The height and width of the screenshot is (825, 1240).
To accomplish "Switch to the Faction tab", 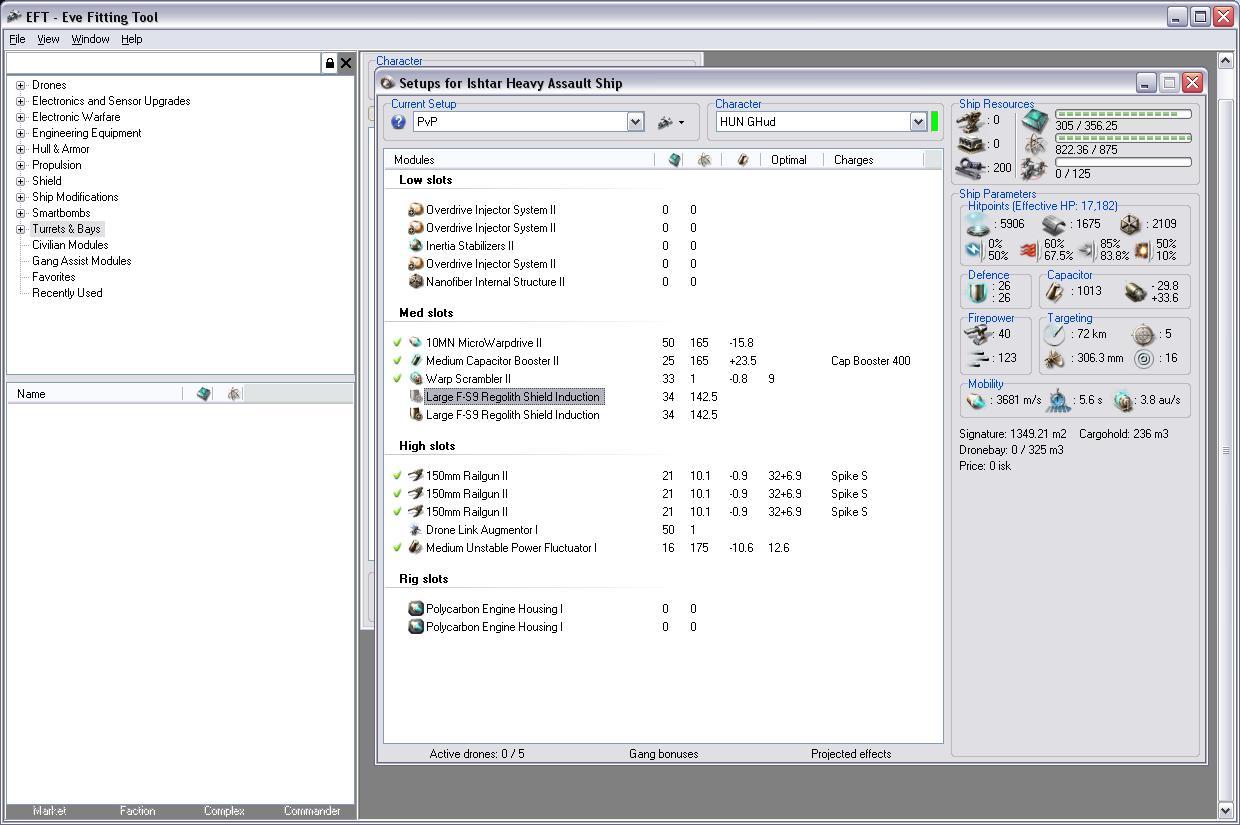I will pos(137,811).
